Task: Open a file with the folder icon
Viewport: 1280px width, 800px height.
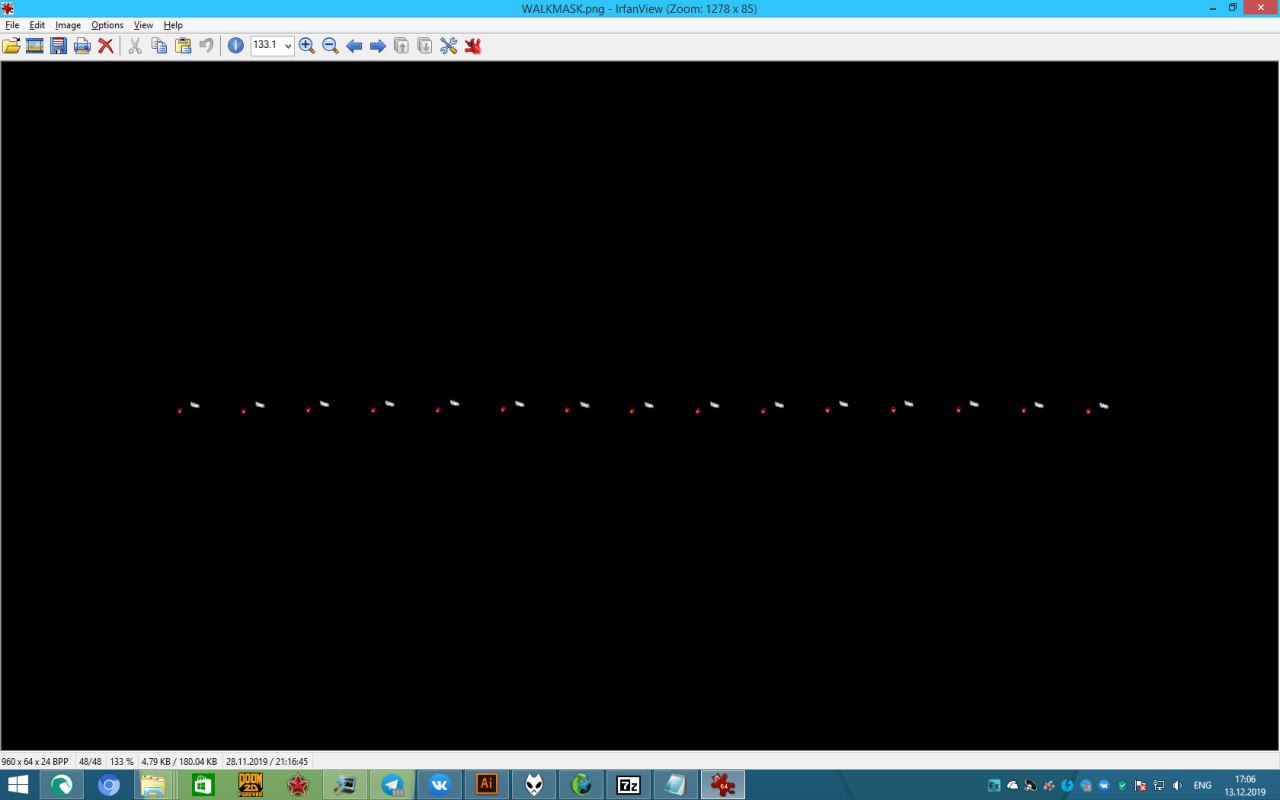Action: pos(11,45)
